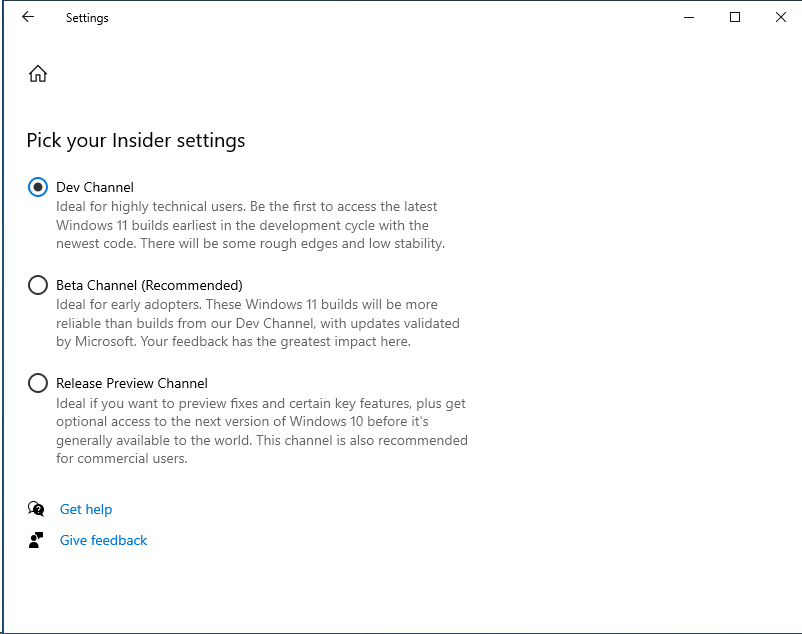Click the Dev Channel description paragraph

click(250, 225)
